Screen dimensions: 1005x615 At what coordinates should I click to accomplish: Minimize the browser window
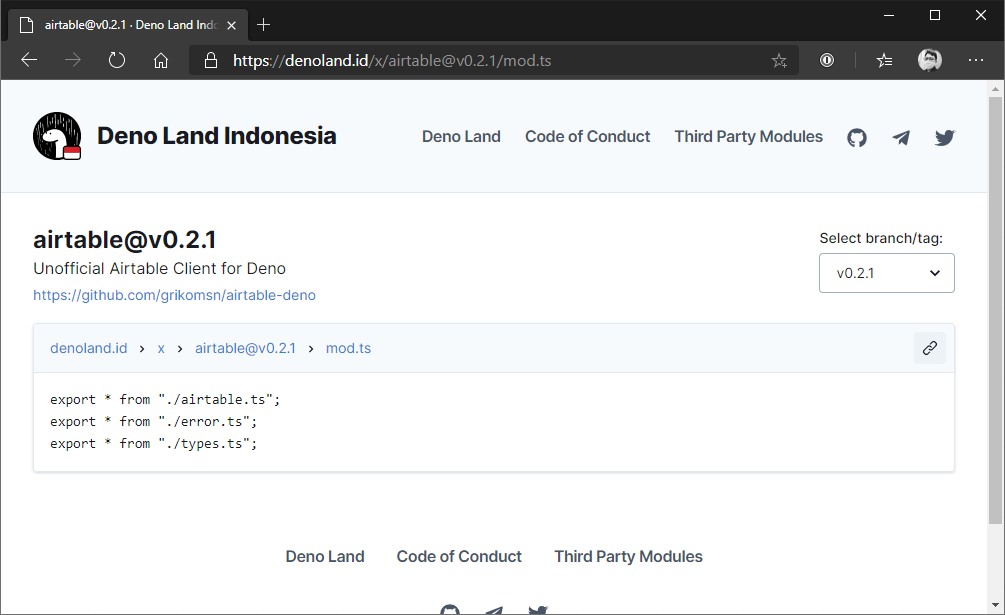click(889, 15)
